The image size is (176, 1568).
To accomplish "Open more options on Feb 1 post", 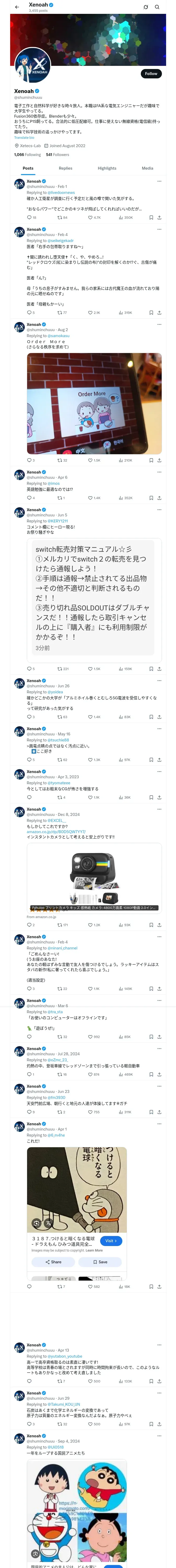I will point(159,181).
